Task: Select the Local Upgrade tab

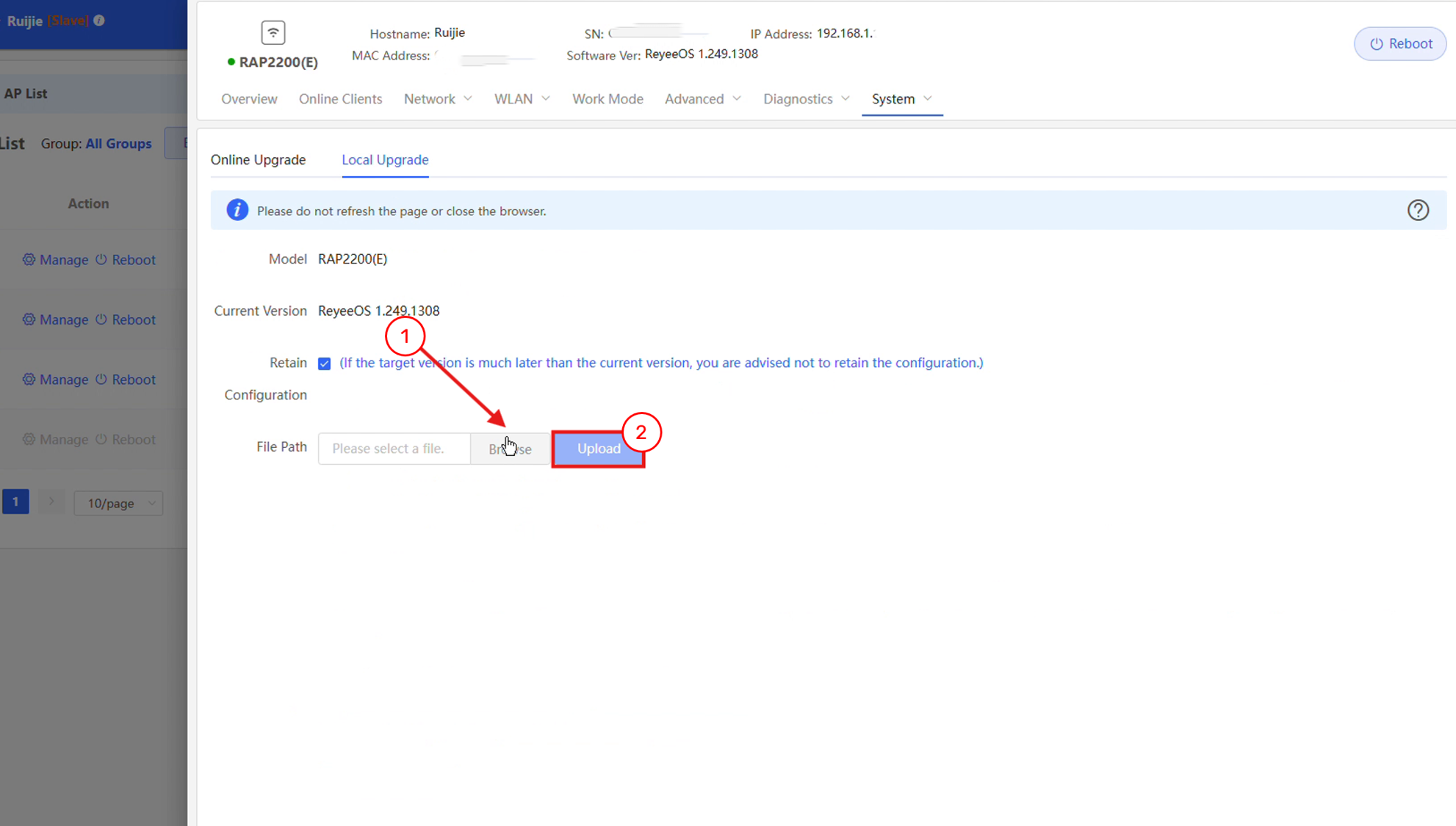Action: 385,160
